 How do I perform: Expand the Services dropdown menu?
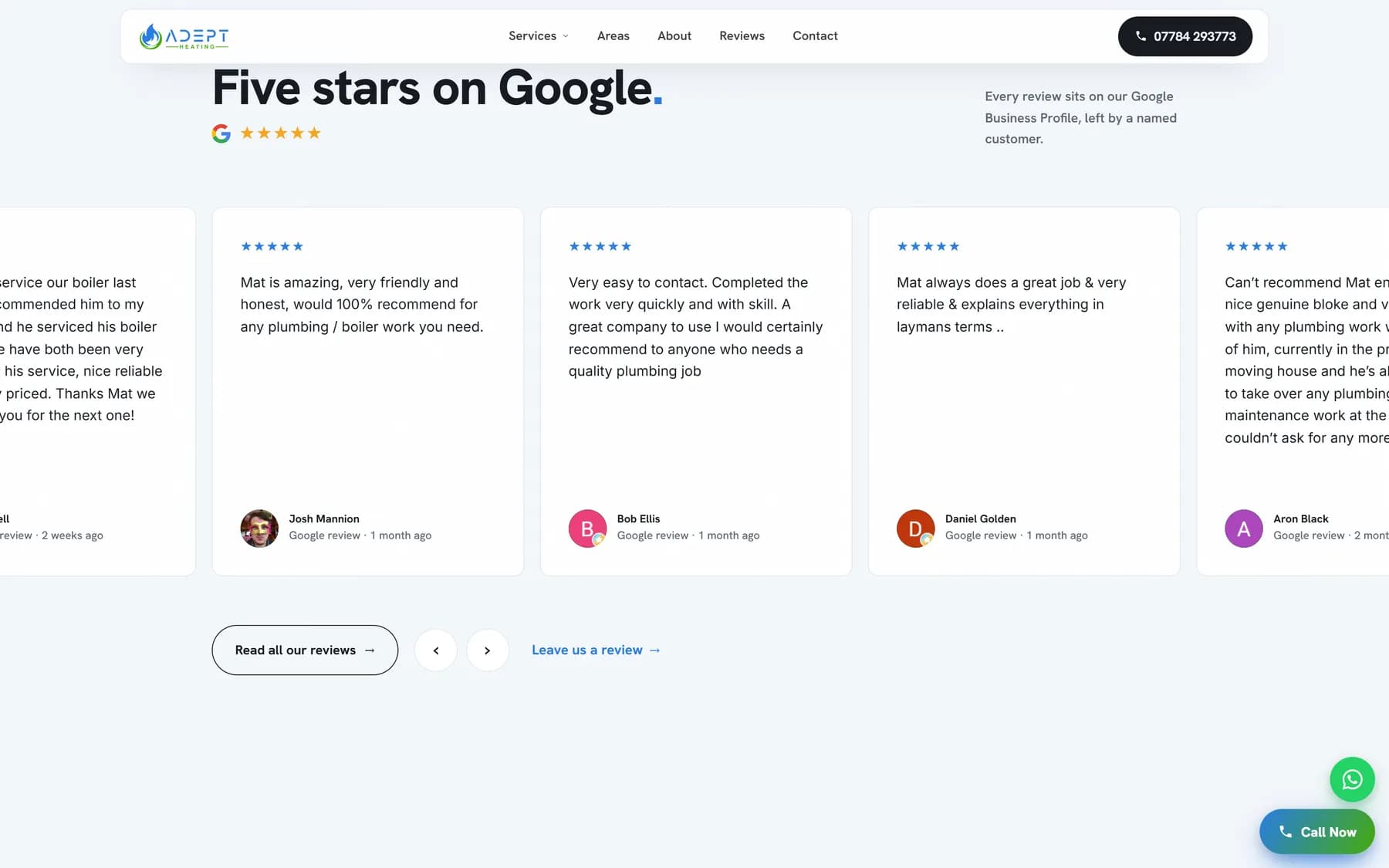click(539, 36)
